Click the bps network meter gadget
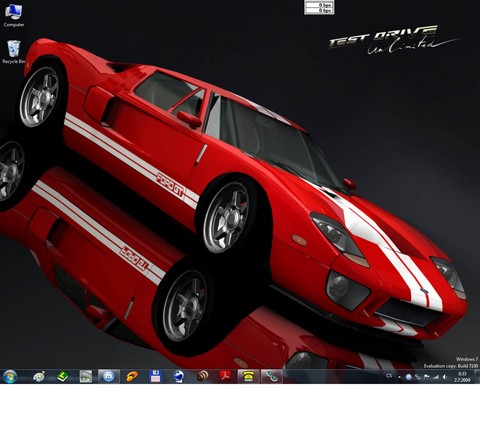 click(x=319, y=7)
